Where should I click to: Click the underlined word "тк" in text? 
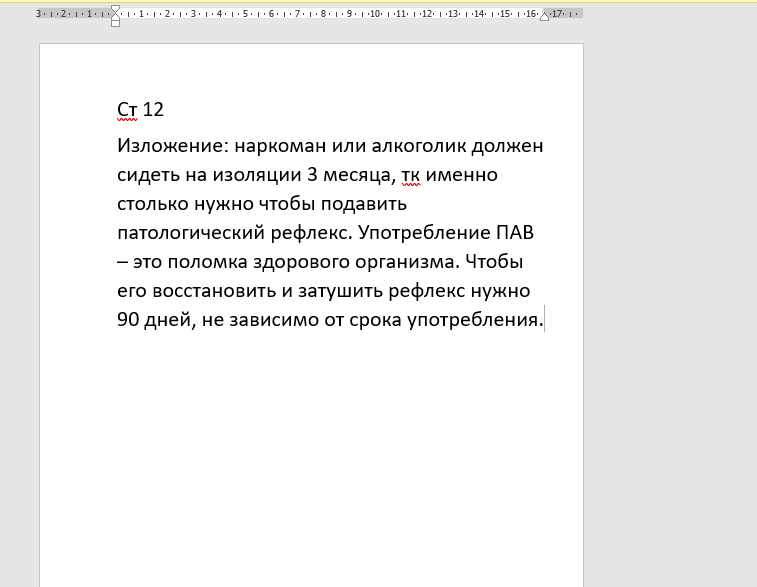tap(411, 176)
